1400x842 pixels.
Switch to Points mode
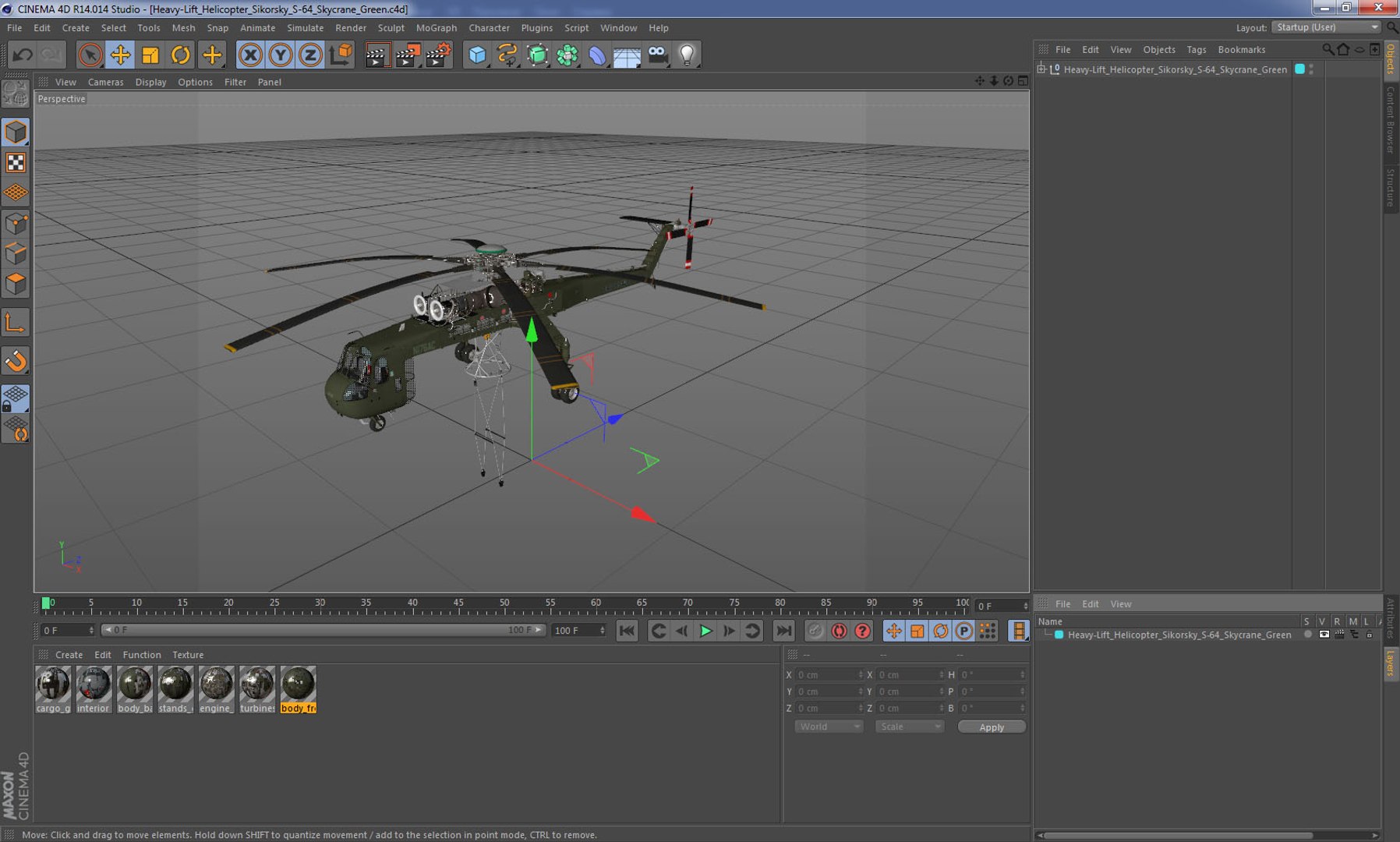click(x=16, y=224)
